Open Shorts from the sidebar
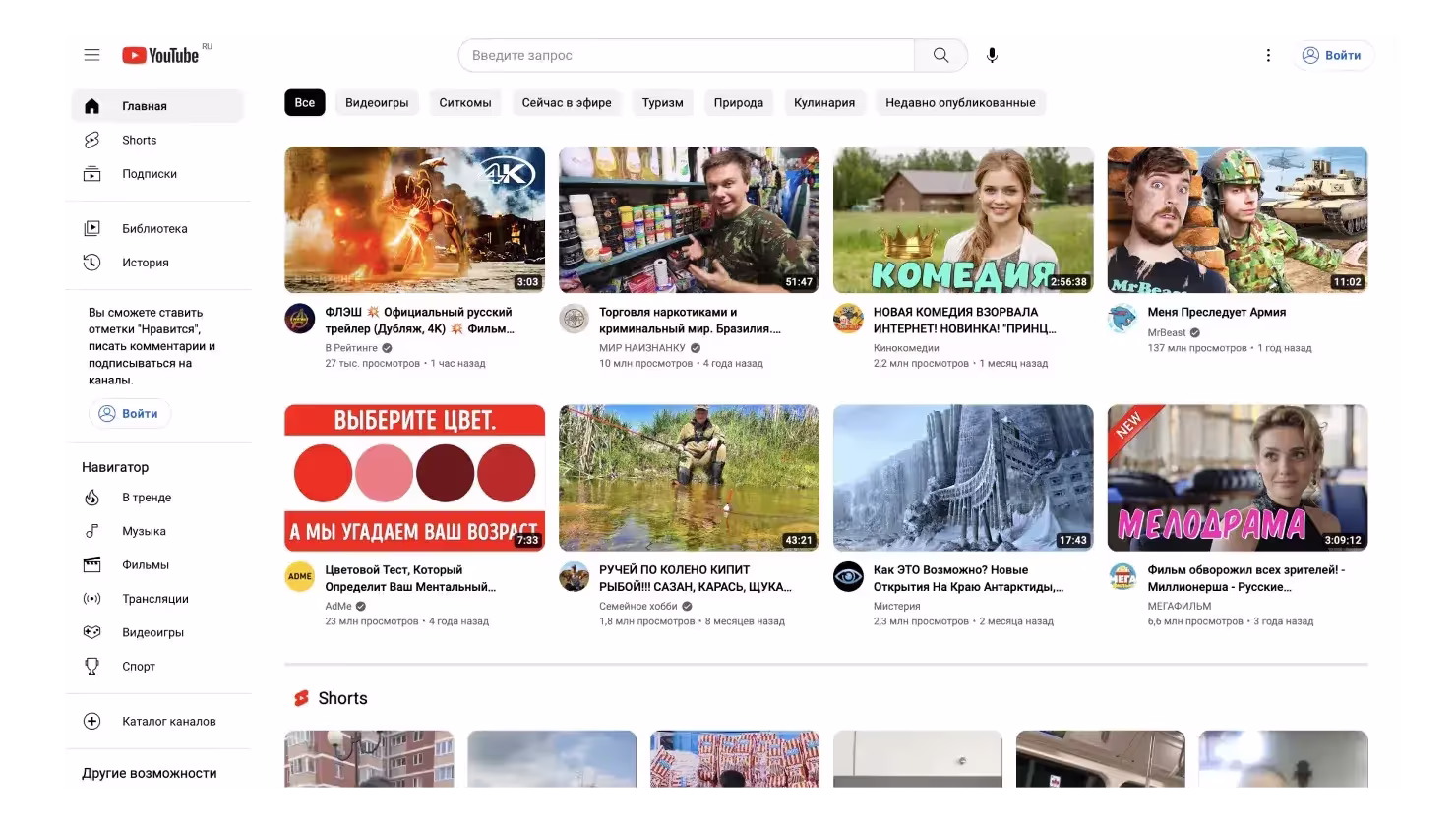 tap(139, 140)
